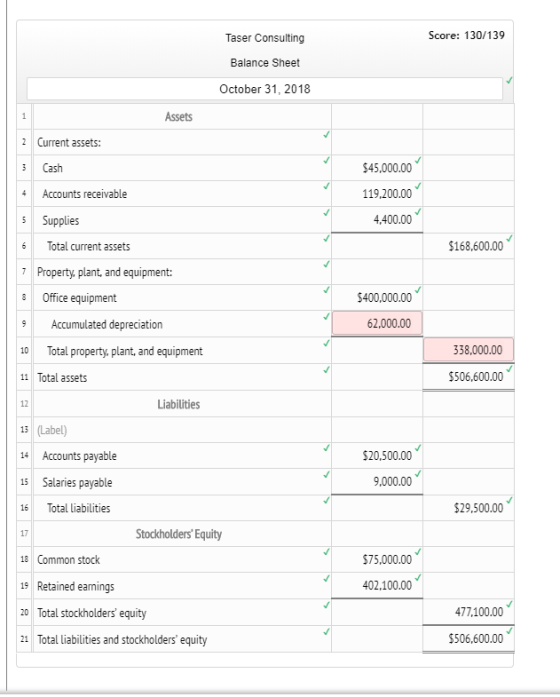Click row number 13 in the left margin

tap(24, 429)
